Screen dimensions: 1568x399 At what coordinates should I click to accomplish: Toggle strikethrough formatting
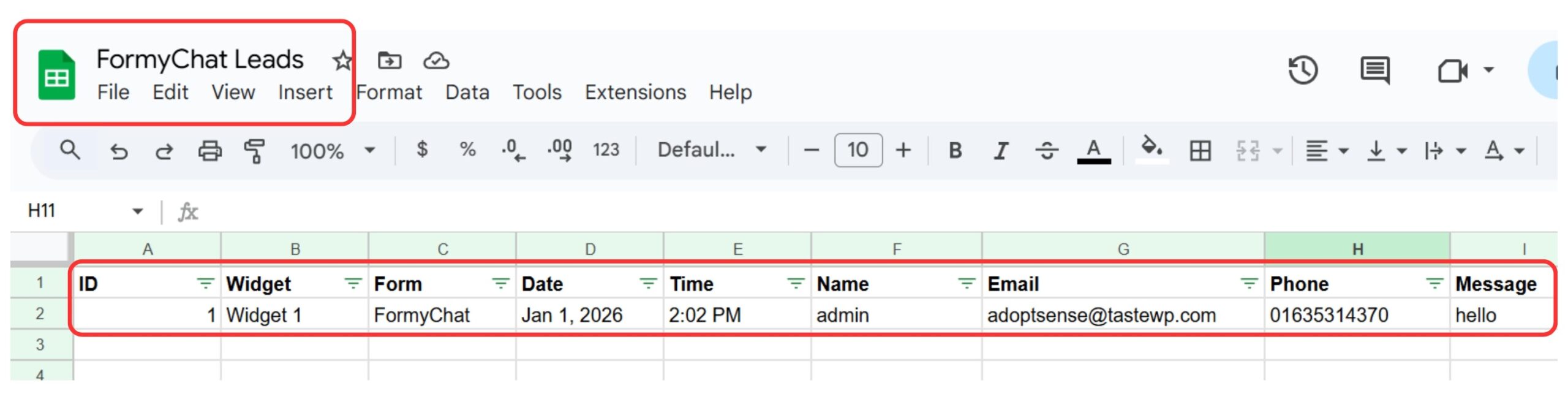click(1047, 150)
